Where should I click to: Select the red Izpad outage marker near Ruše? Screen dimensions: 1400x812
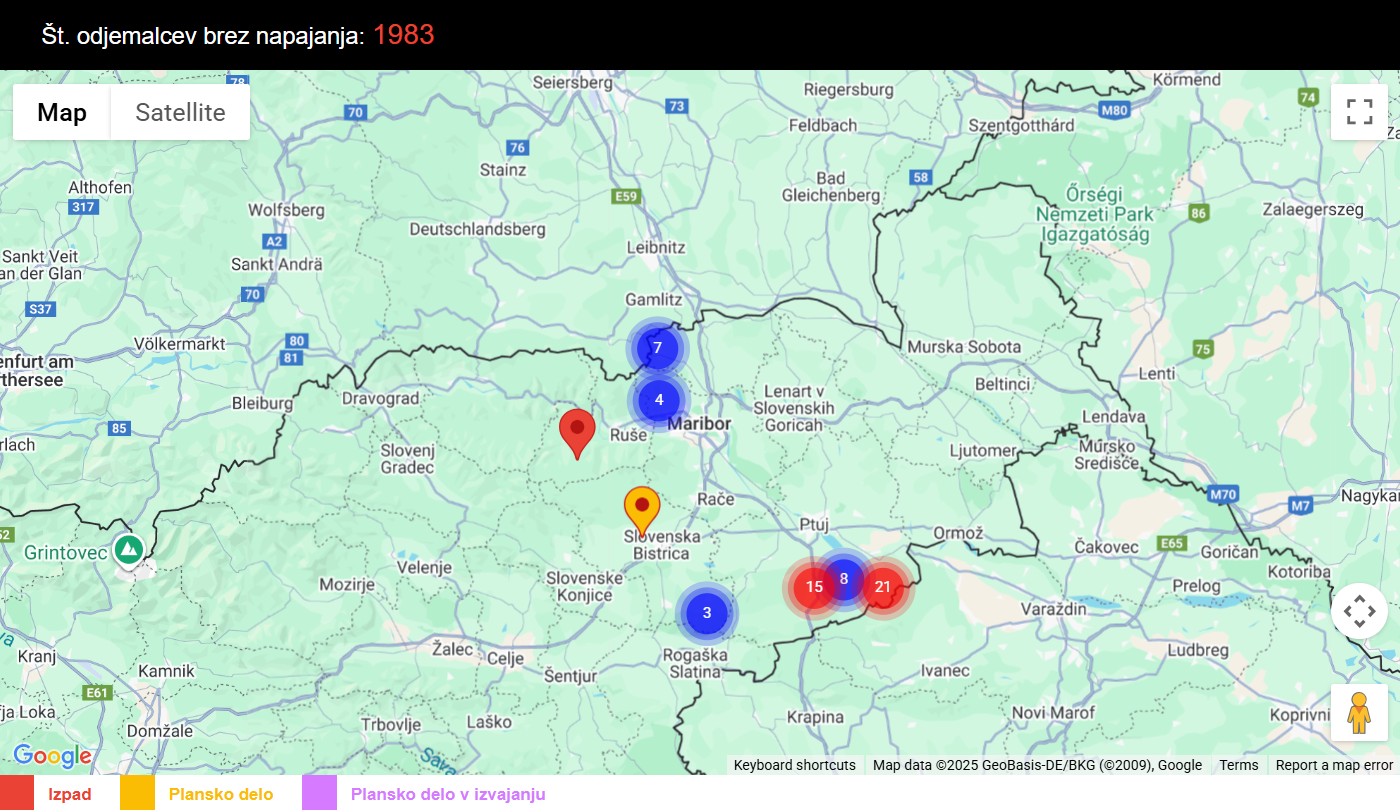tap(577, 432)
